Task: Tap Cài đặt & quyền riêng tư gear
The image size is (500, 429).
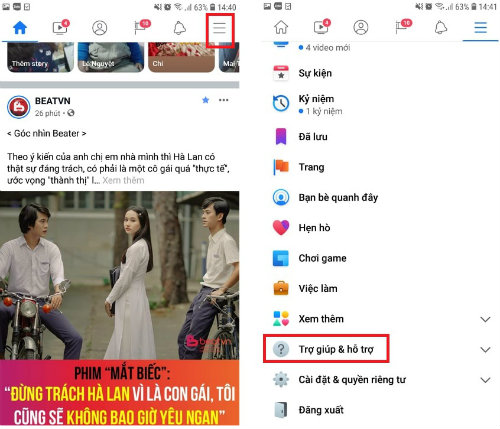Action: (x=281, y=379)
